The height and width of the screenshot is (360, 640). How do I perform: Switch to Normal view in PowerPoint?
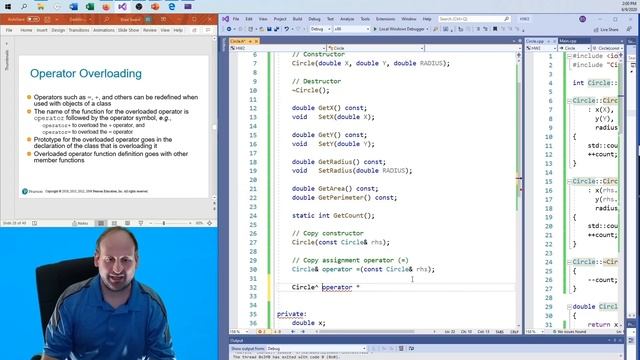click(101, 223)
